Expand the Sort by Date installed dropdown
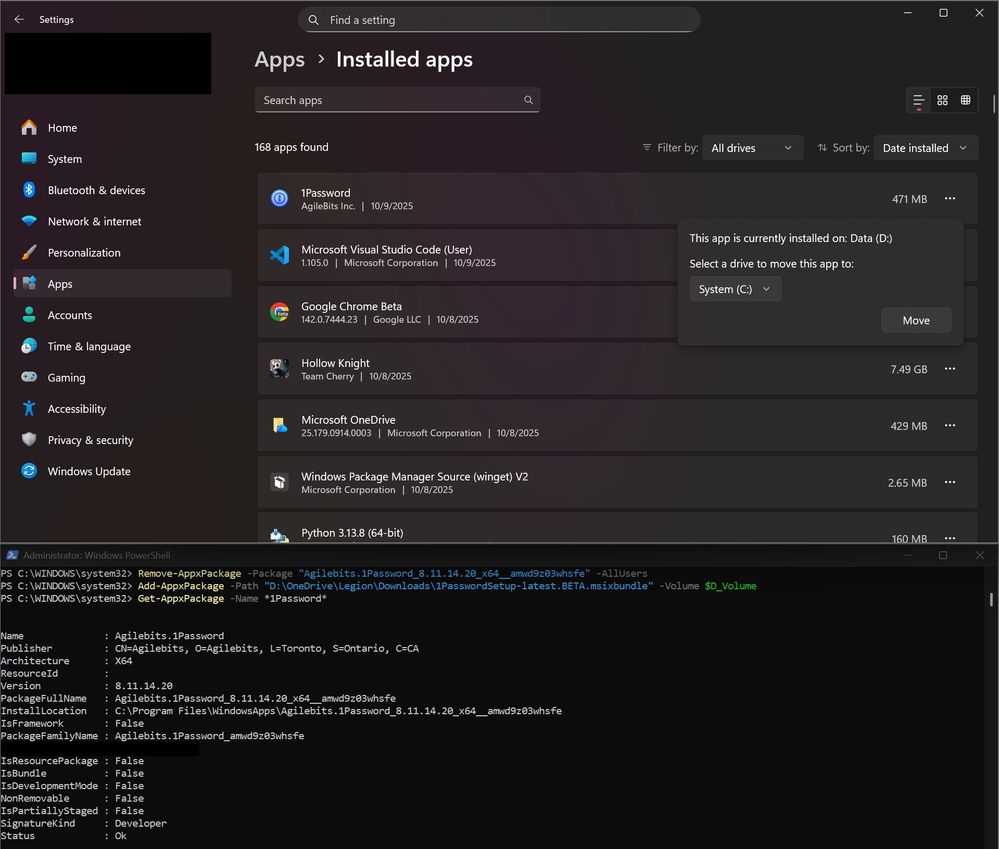 coord(925,148)
